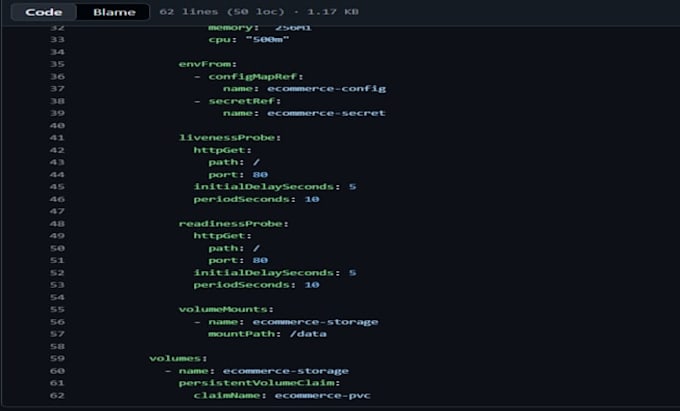
Task: Click the persistentVolumeClaim: key
Action: pyautogui.click(x=259, y=383)
